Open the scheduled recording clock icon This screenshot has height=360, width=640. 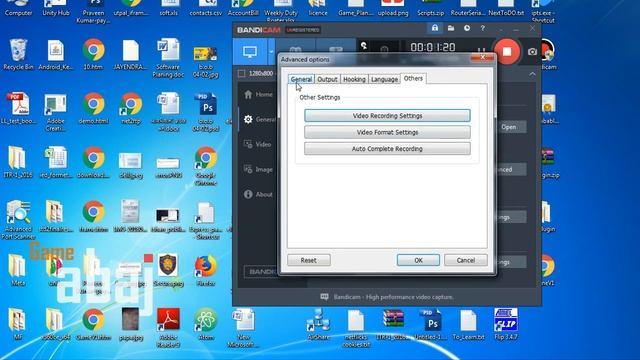point(467,28)
